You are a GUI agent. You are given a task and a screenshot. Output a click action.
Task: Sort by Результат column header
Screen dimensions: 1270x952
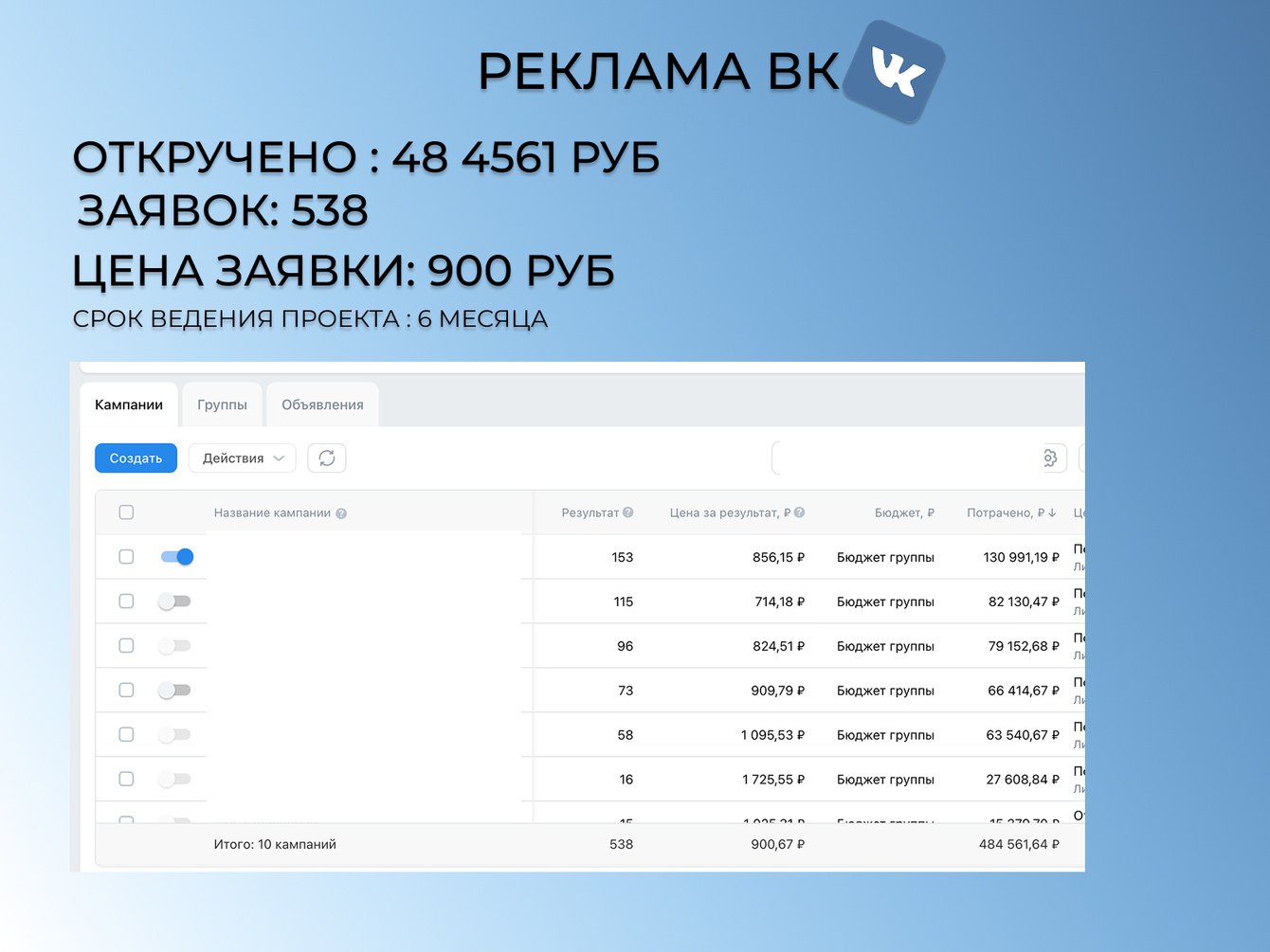(x=590, y=512)
